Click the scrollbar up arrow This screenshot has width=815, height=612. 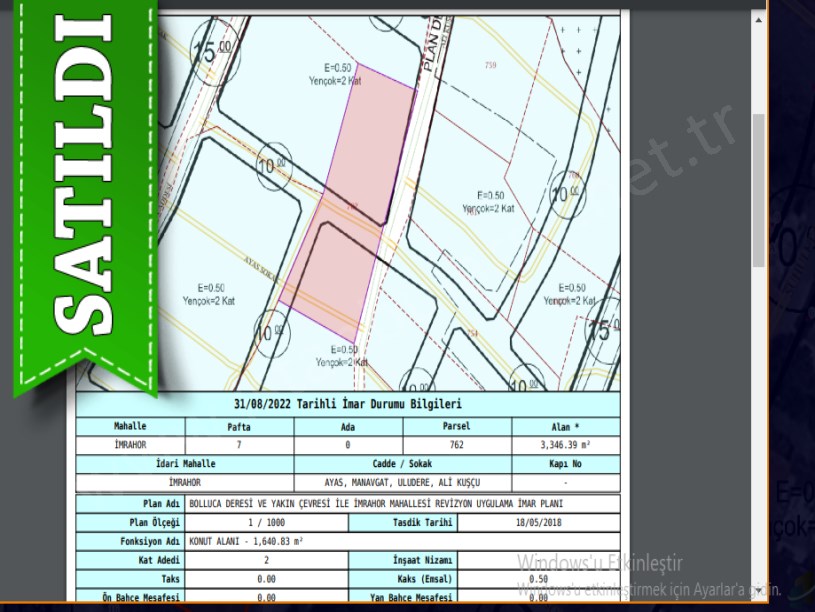pos(758,18)
